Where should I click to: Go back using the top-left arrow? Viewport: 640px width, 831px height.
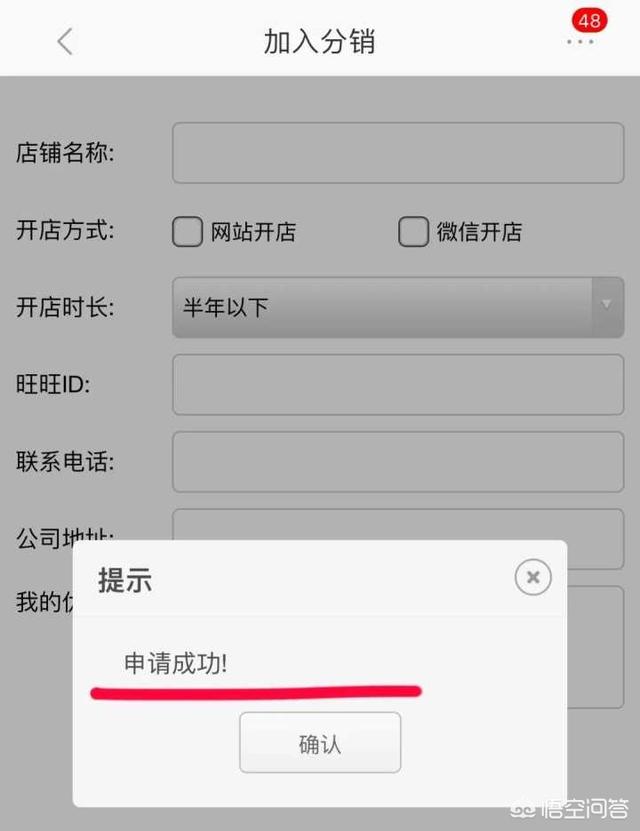pos(65,41)
